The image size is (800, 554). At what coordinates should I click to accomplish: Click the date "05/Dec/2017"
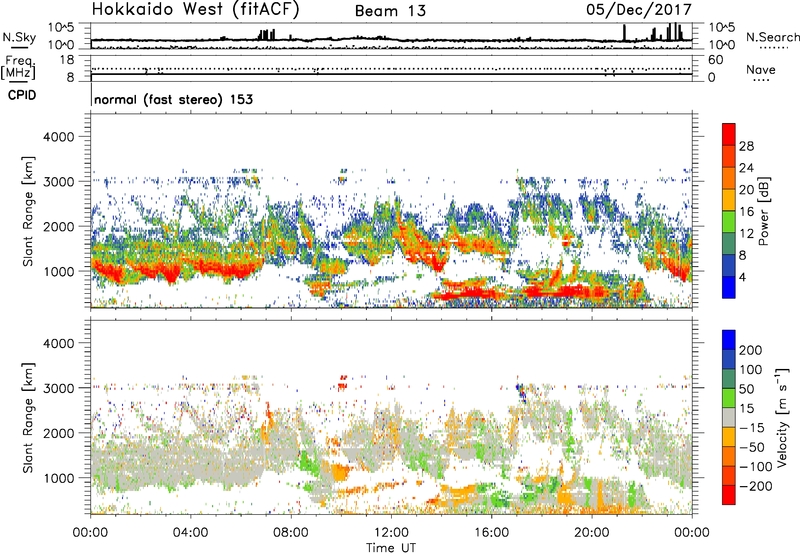pos(639,9)
